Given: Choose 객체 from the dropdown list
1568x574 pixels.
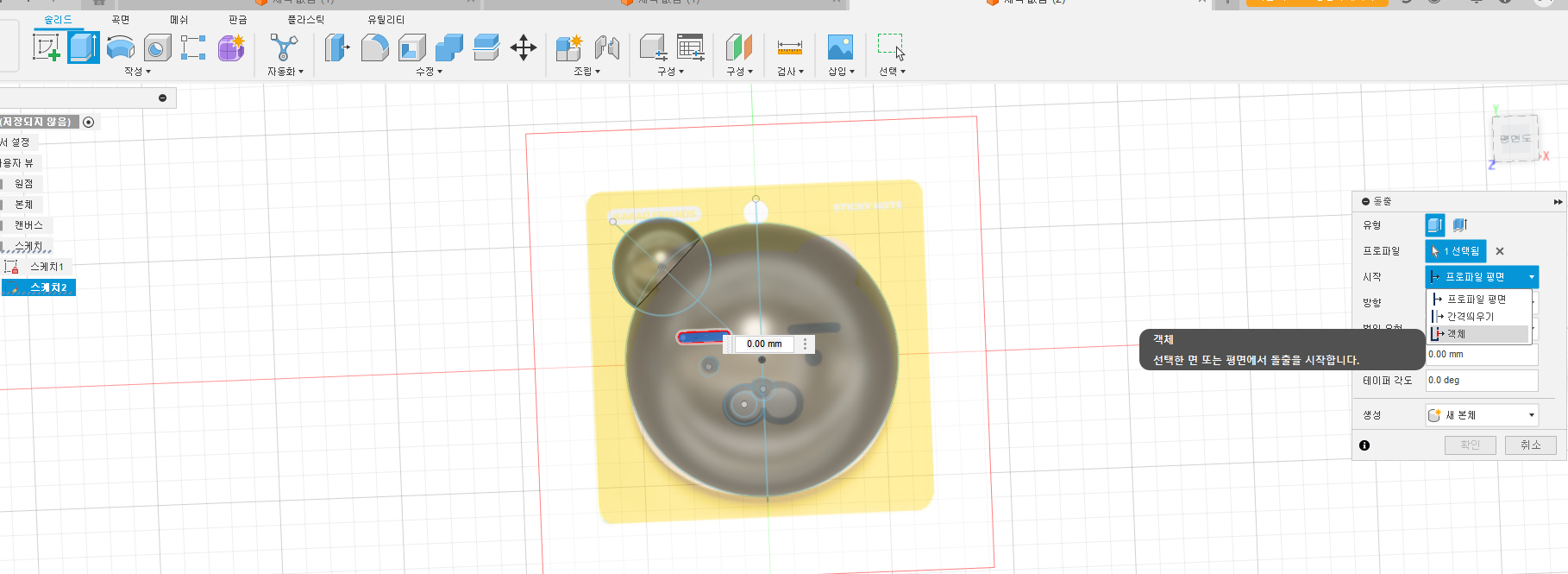Looking at the screenshot, I should coord(1479,334).
